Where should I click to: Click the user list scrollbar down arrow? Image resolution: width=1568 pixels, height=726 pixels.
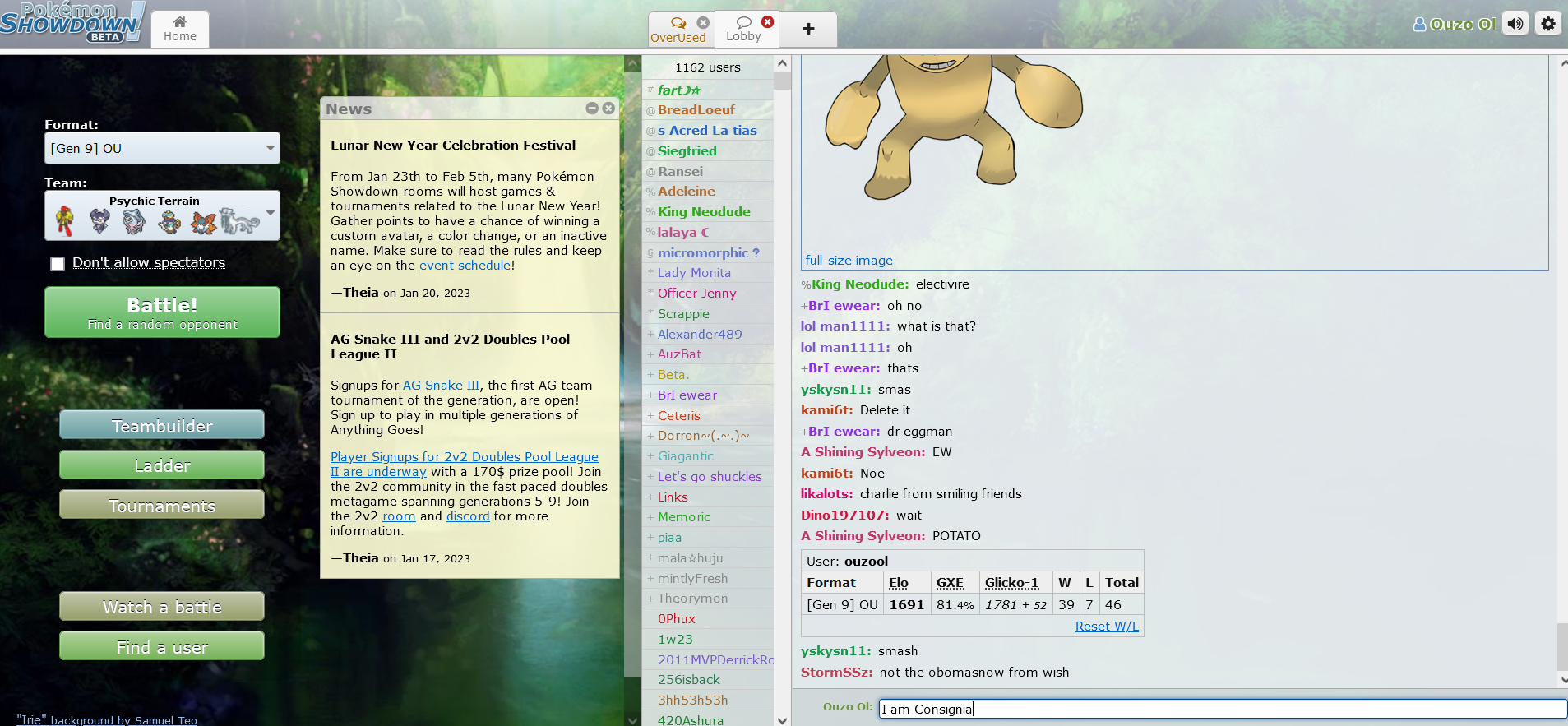(x=782, y=719)
